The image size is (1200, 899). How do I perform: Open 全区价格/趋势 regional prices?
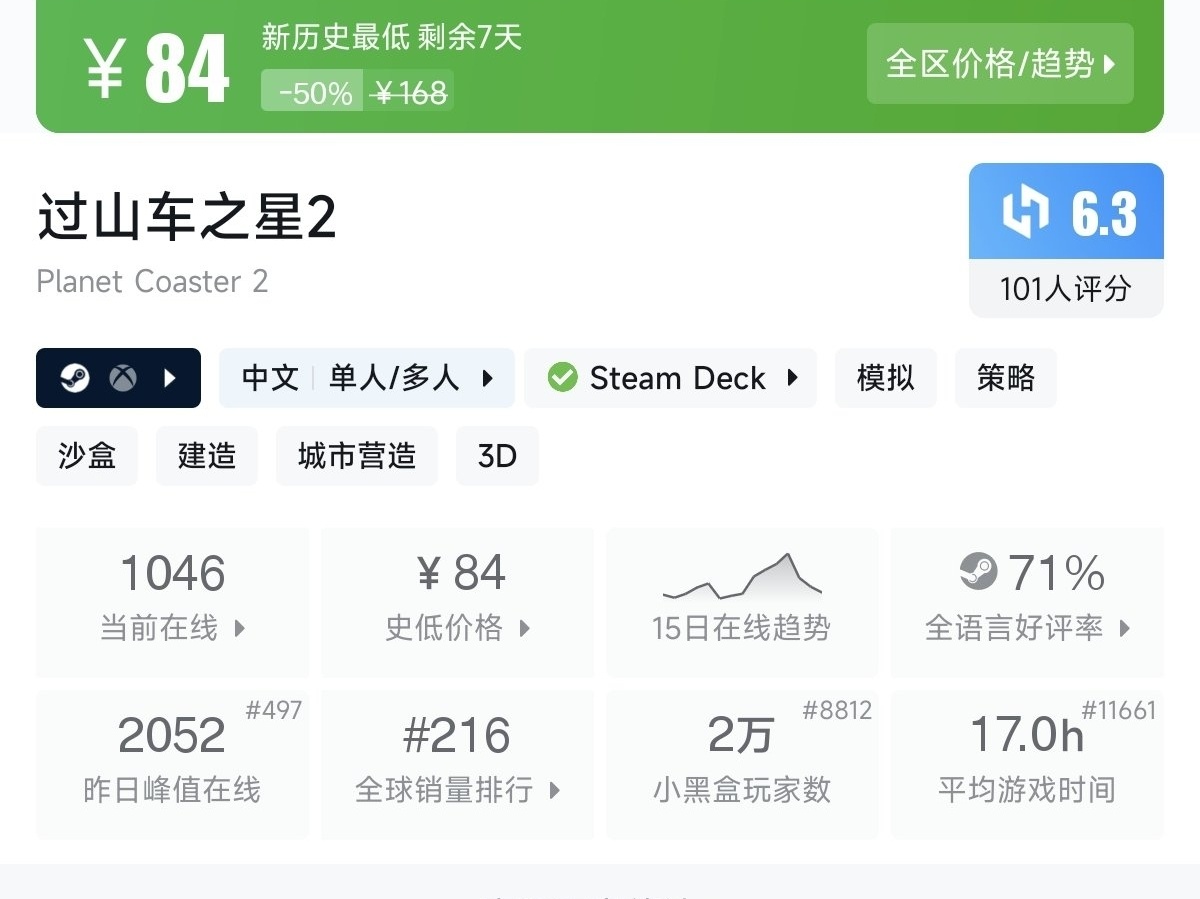tap(1000, 64)
